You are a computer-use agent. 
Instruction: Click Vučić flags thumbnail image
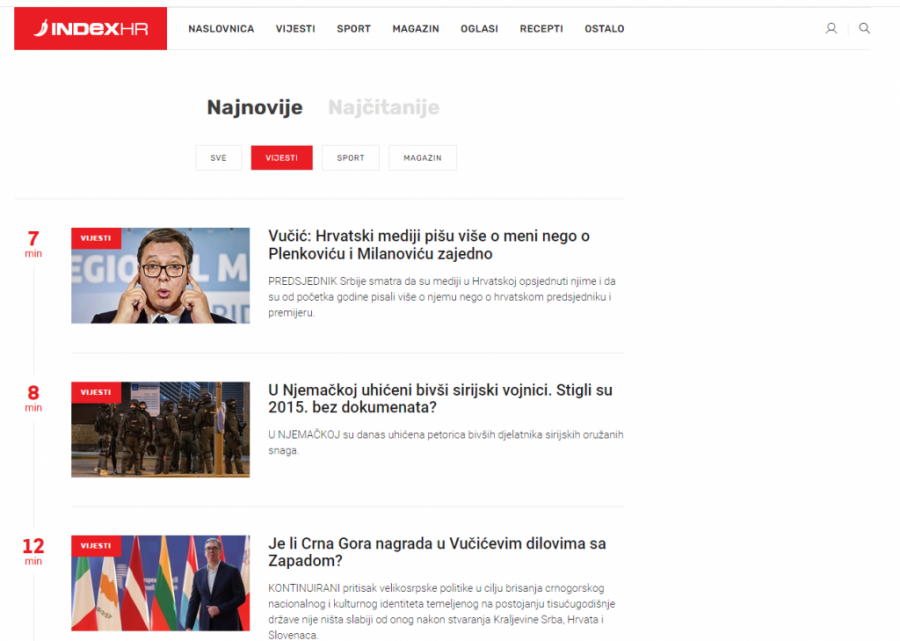click(x=160, y=583)
